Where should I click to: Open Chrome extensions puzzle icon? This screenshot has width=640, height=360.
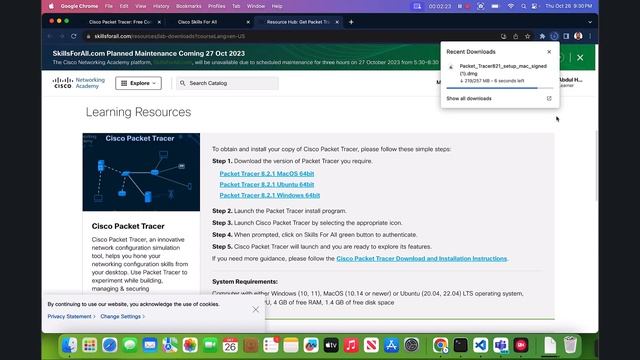pyautogui.click(x=542, y=36)
